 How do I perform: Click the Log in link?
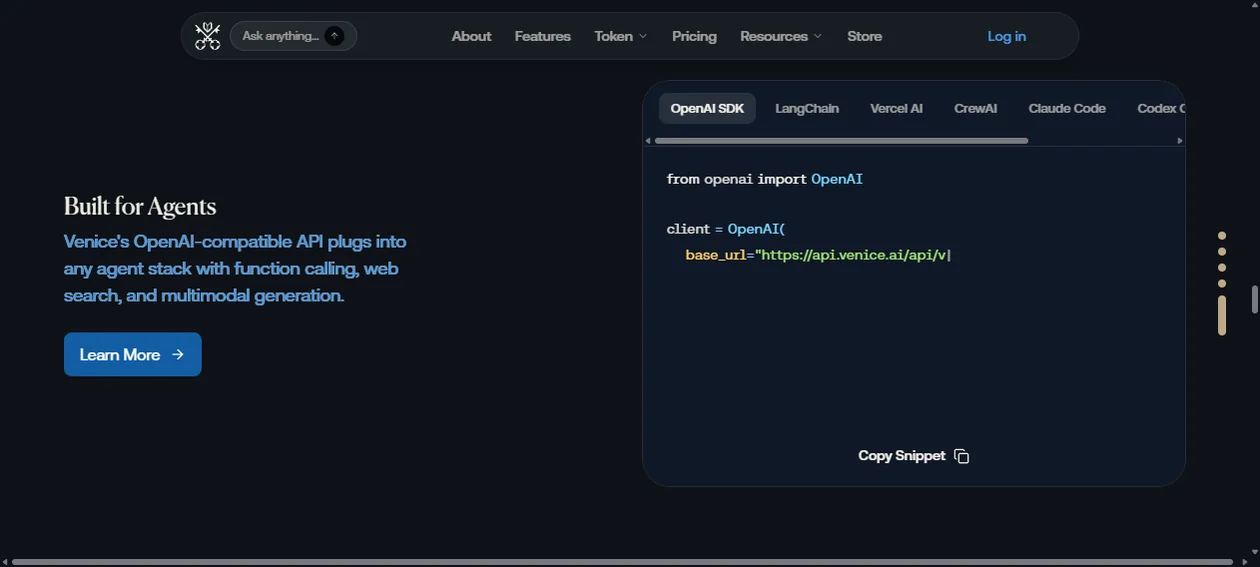1006,36
